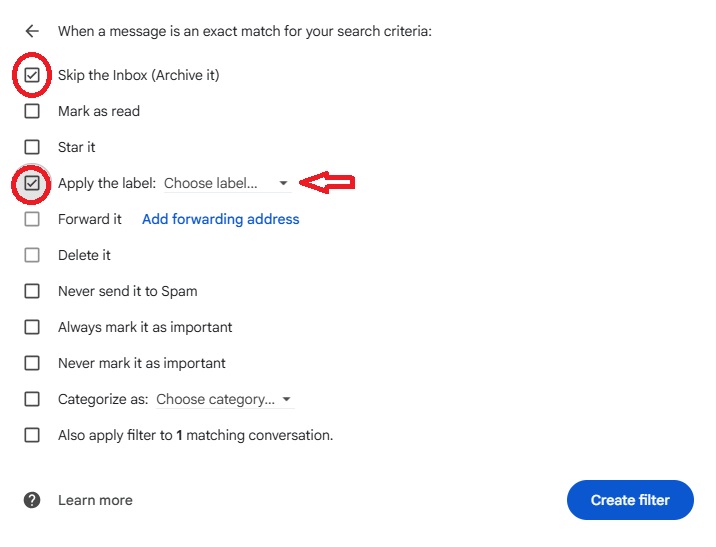Open the Learn more link text

(x=95, y=500)
